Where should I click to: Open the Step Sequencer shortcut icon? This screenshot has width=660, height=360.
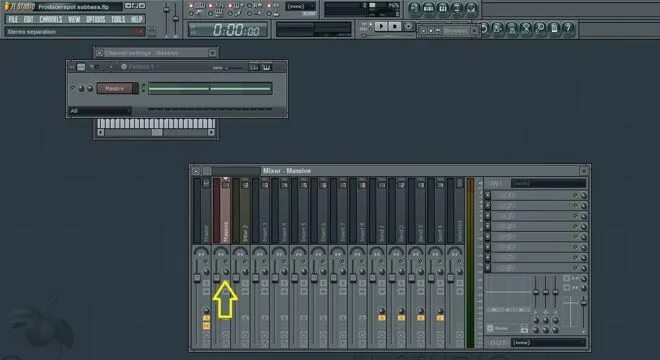coord(428,8)
